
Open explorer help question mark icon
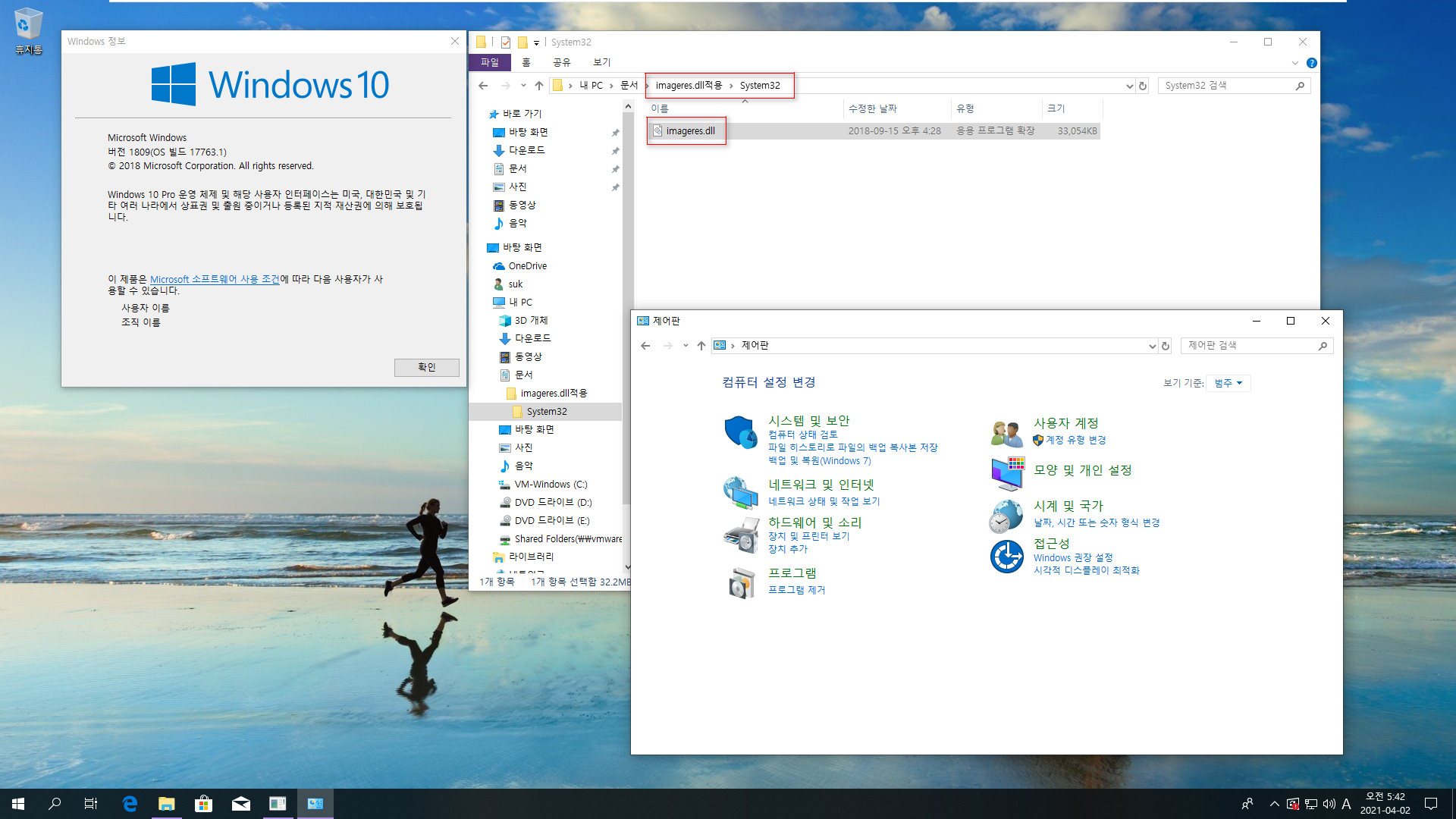point(1312,63)
